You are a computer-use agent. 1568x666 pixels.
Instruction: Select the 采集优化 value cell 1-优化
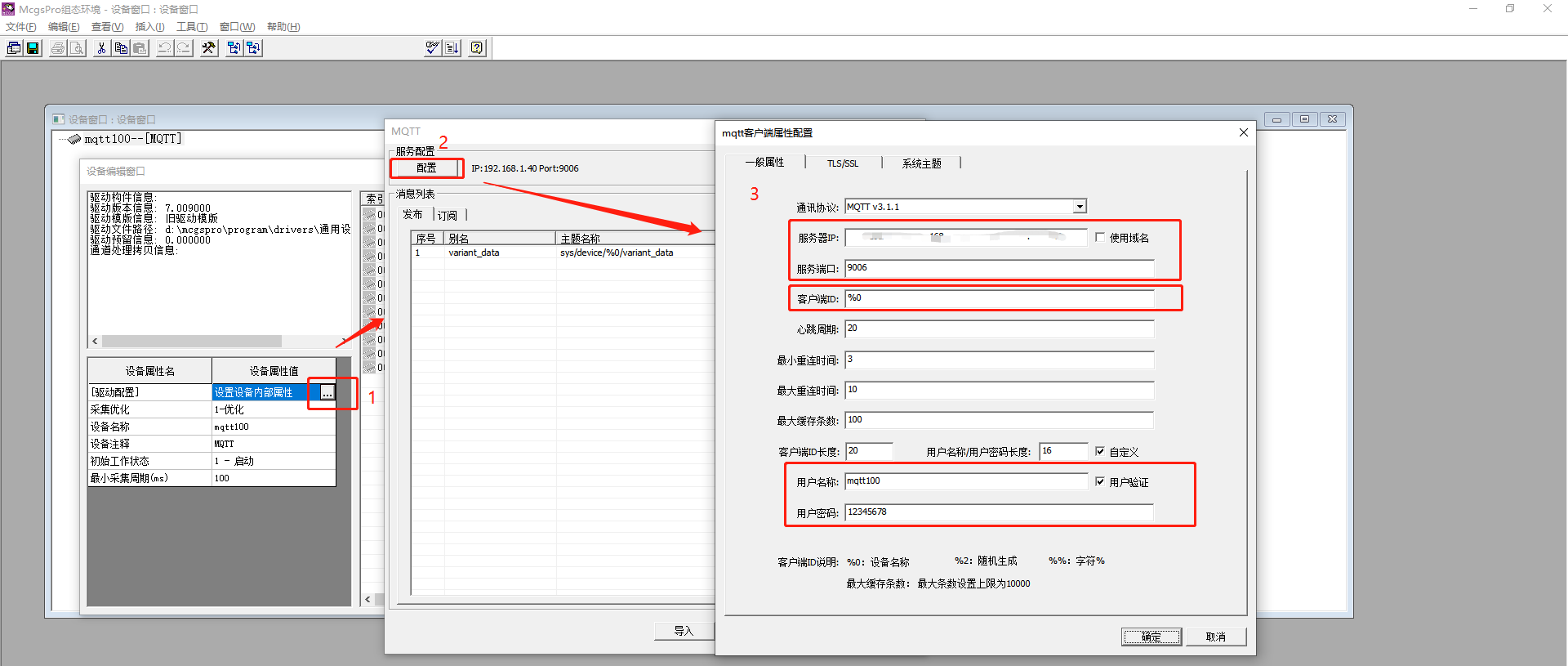[x=273, y=409]
